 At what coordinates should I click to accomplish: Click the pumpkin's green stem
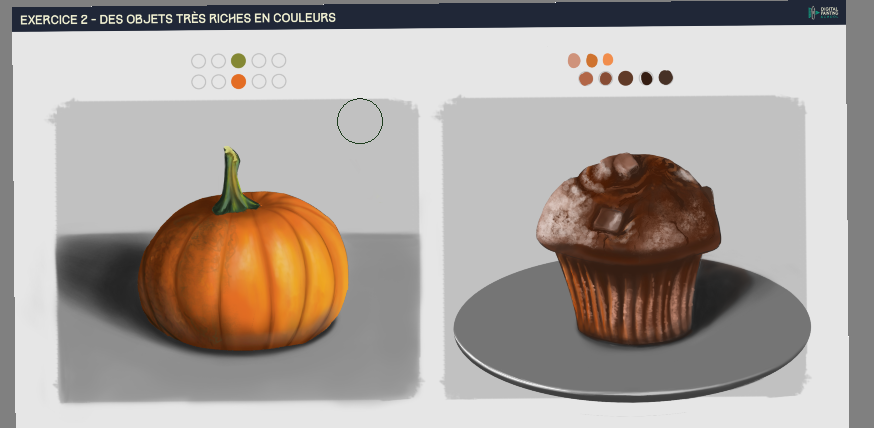point(233,182)
